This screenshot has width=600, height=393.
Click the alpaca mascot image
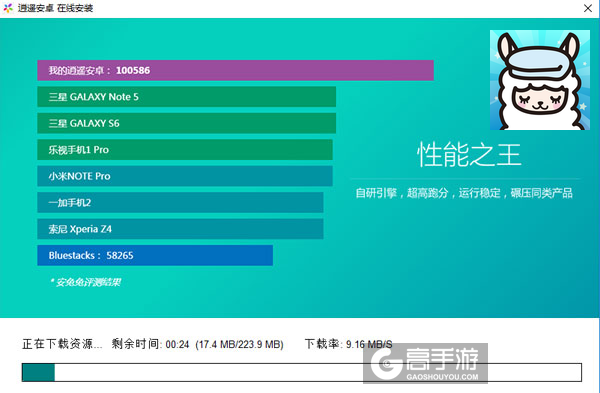540,80
